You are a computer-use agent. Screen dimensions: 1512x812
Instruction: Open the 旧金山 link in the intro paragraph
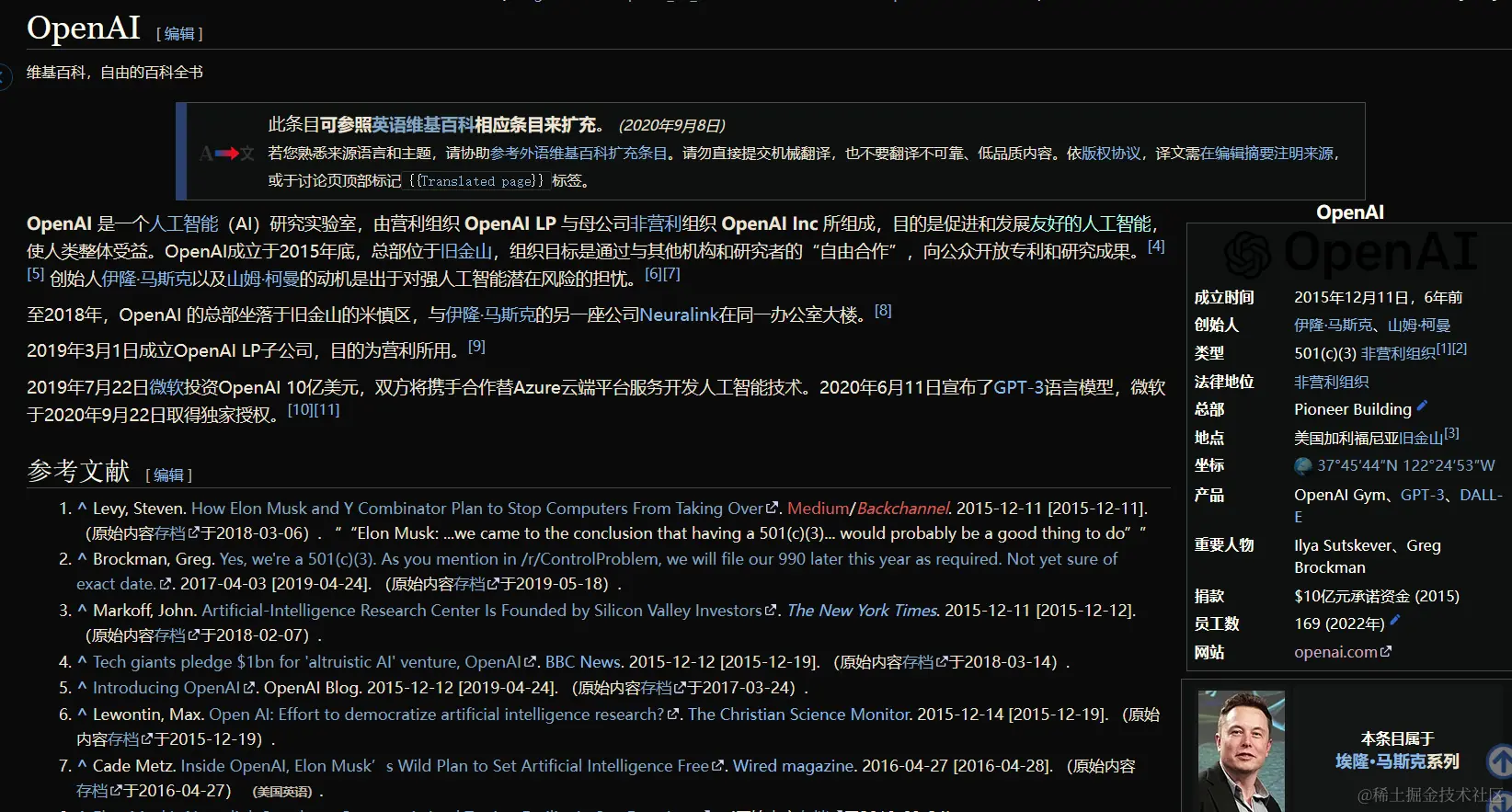pyautogui.click(x=466, y=251)
